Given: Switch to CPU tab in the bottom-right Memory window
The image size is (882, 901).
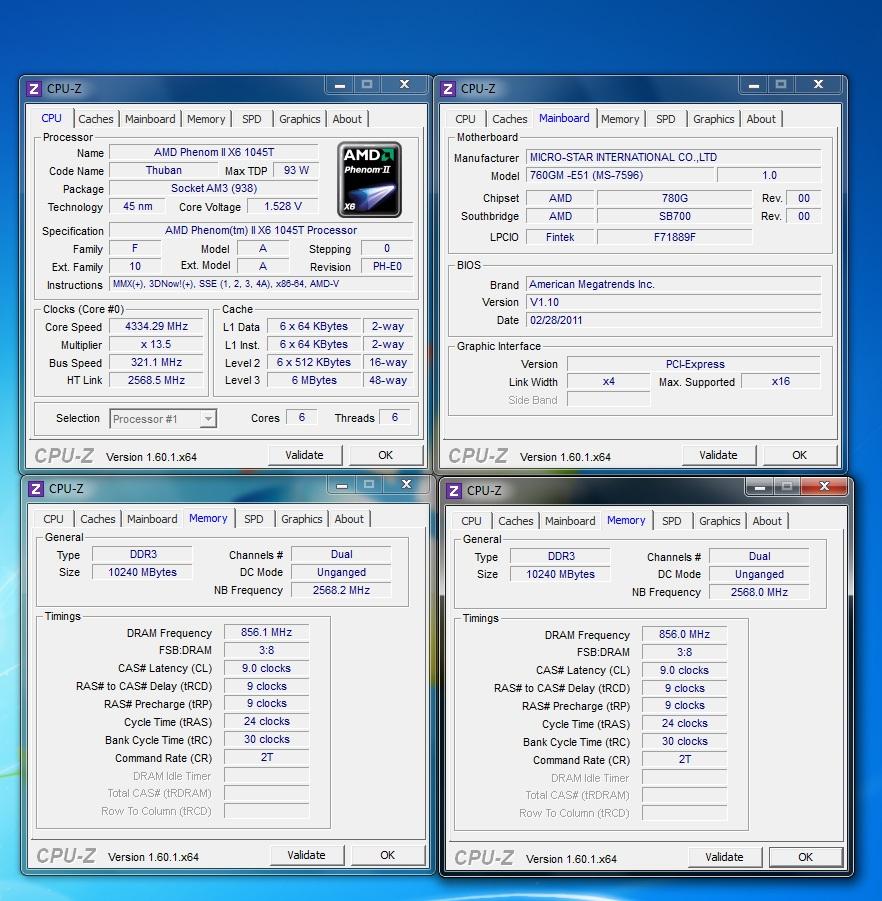Looking at the screenshot, I should point(471,521).
